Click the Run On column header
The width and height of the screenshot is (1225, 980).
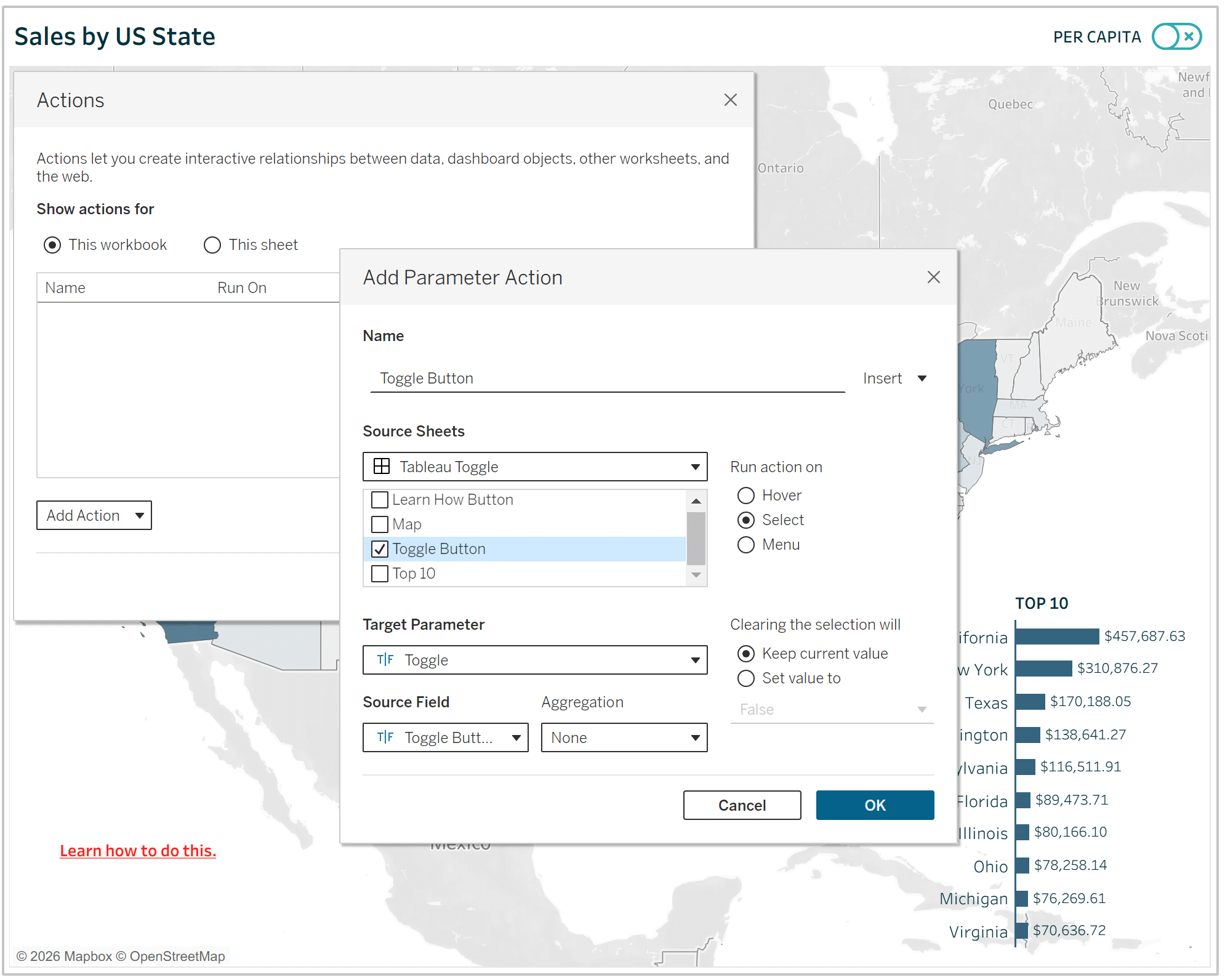click(x=242, y=288)
